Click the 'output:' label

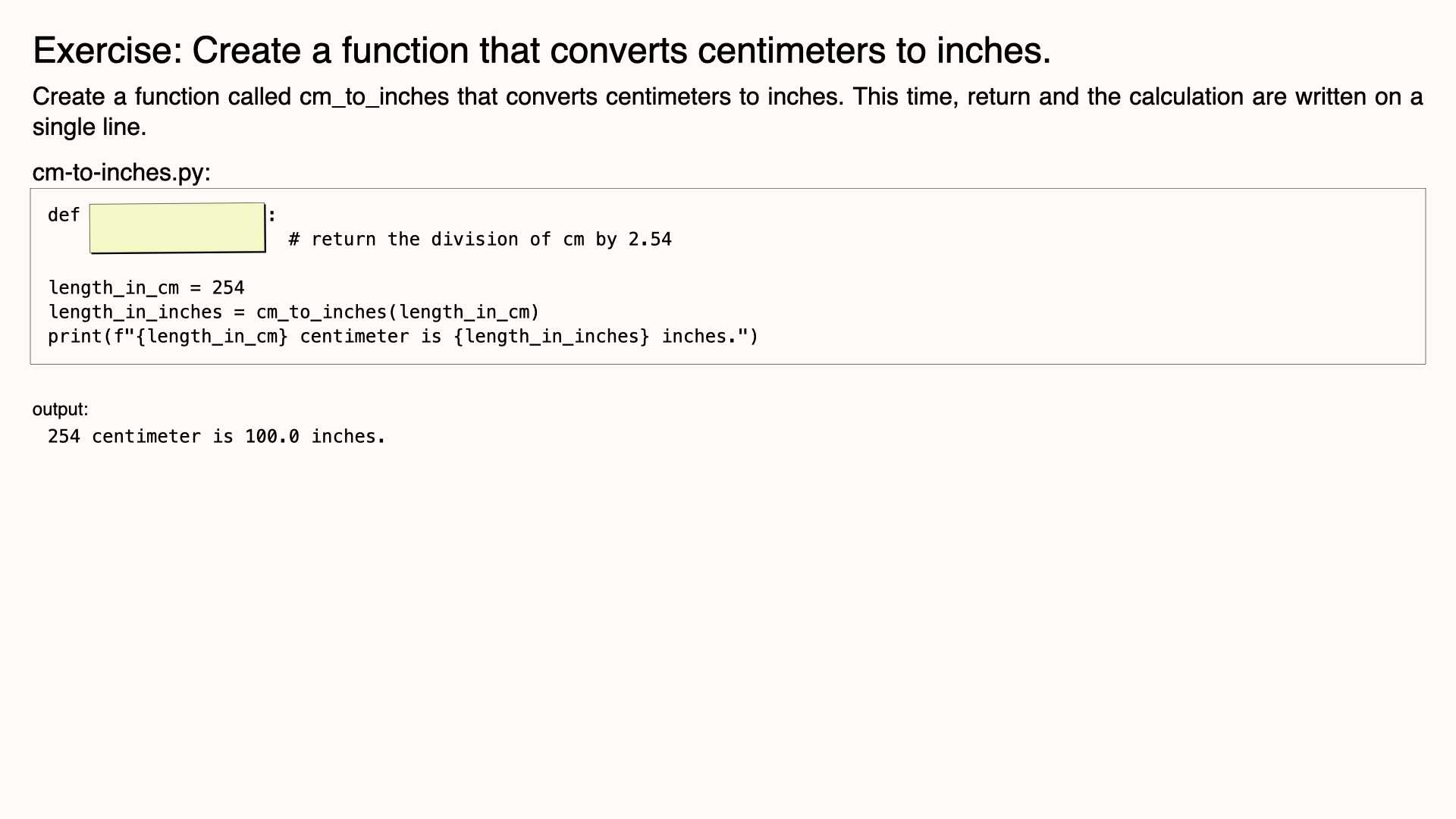(60, 409)
